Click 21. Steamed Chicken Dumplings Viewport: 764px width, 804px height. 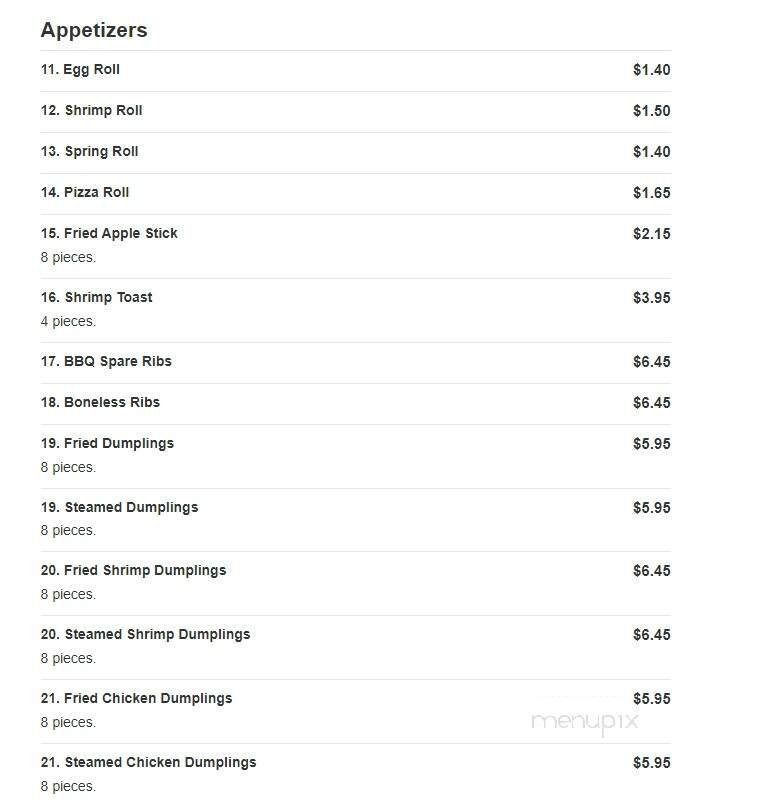tap(148, 763)
